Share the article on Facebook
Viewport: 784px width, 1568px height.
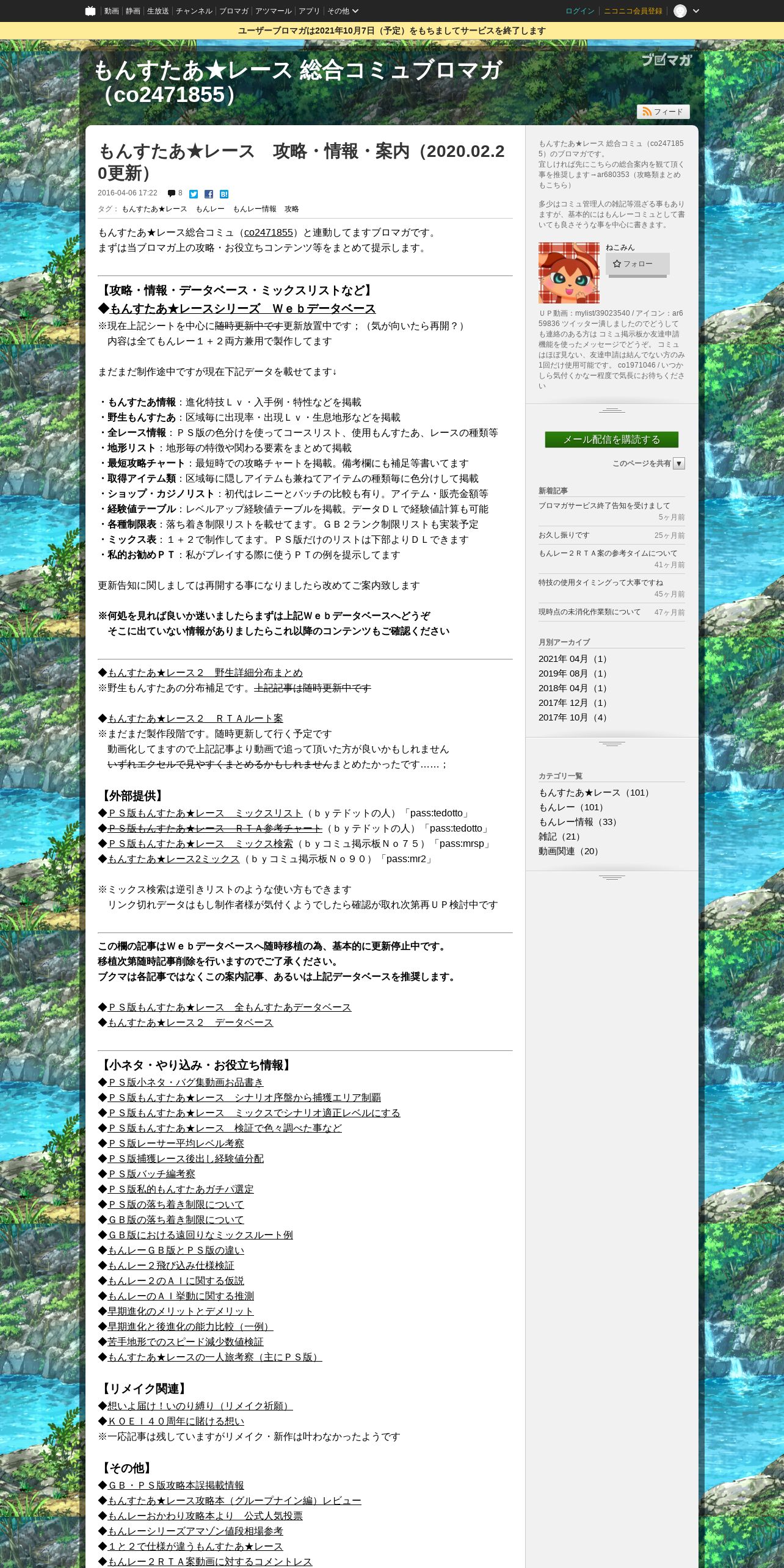tap(209, 194)
